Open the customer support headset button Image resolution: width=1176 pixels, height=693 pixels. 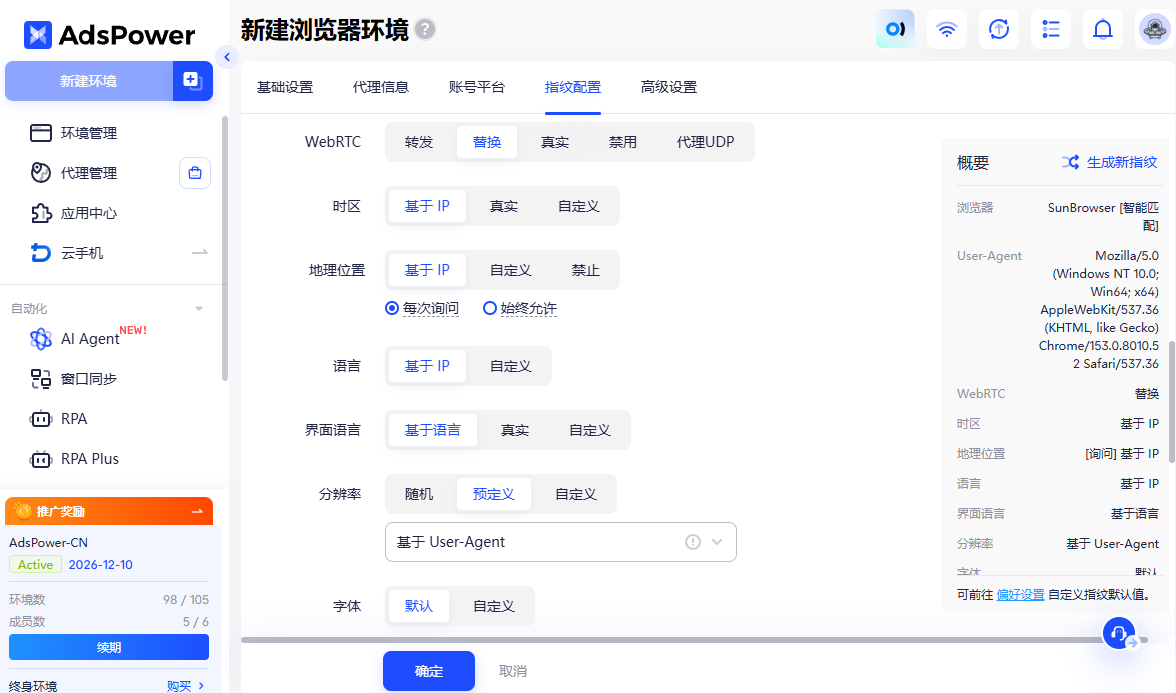(1119, 633)
